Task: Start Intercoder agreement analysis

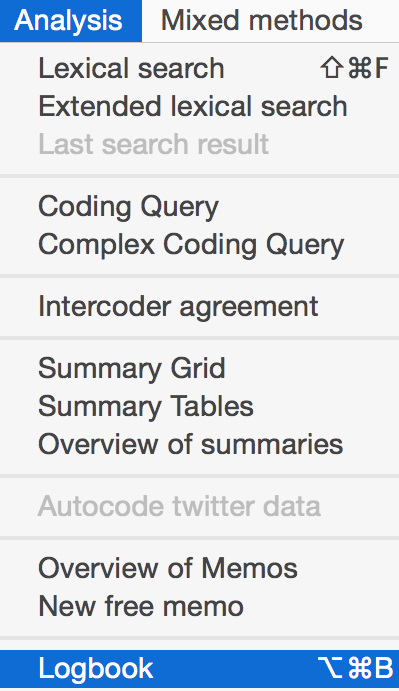Action: click(199, 306)
